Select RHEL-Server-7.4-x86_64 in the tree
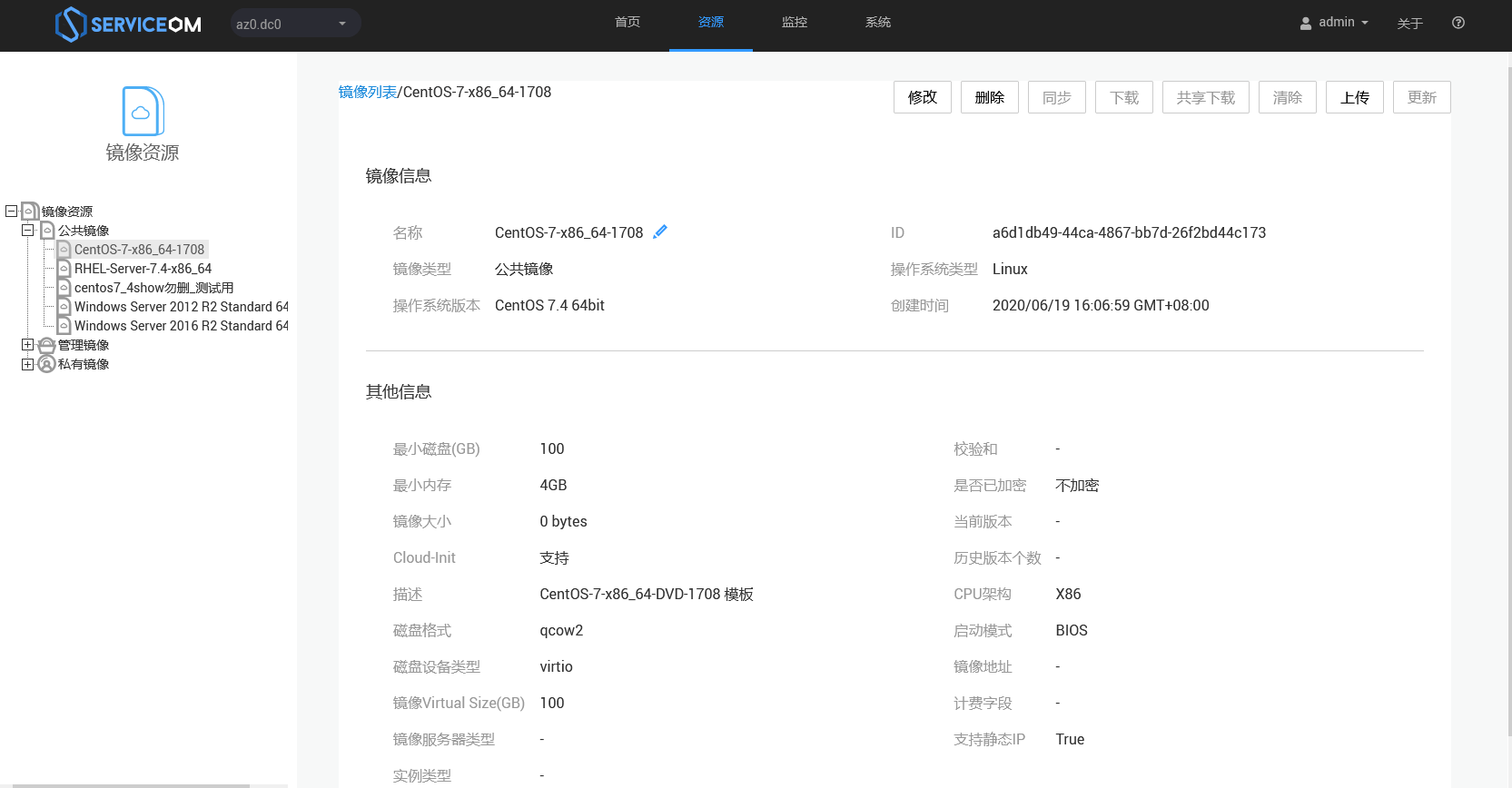Image resolution: width=1512 pixels, height=788 pixels. point(143,269)
